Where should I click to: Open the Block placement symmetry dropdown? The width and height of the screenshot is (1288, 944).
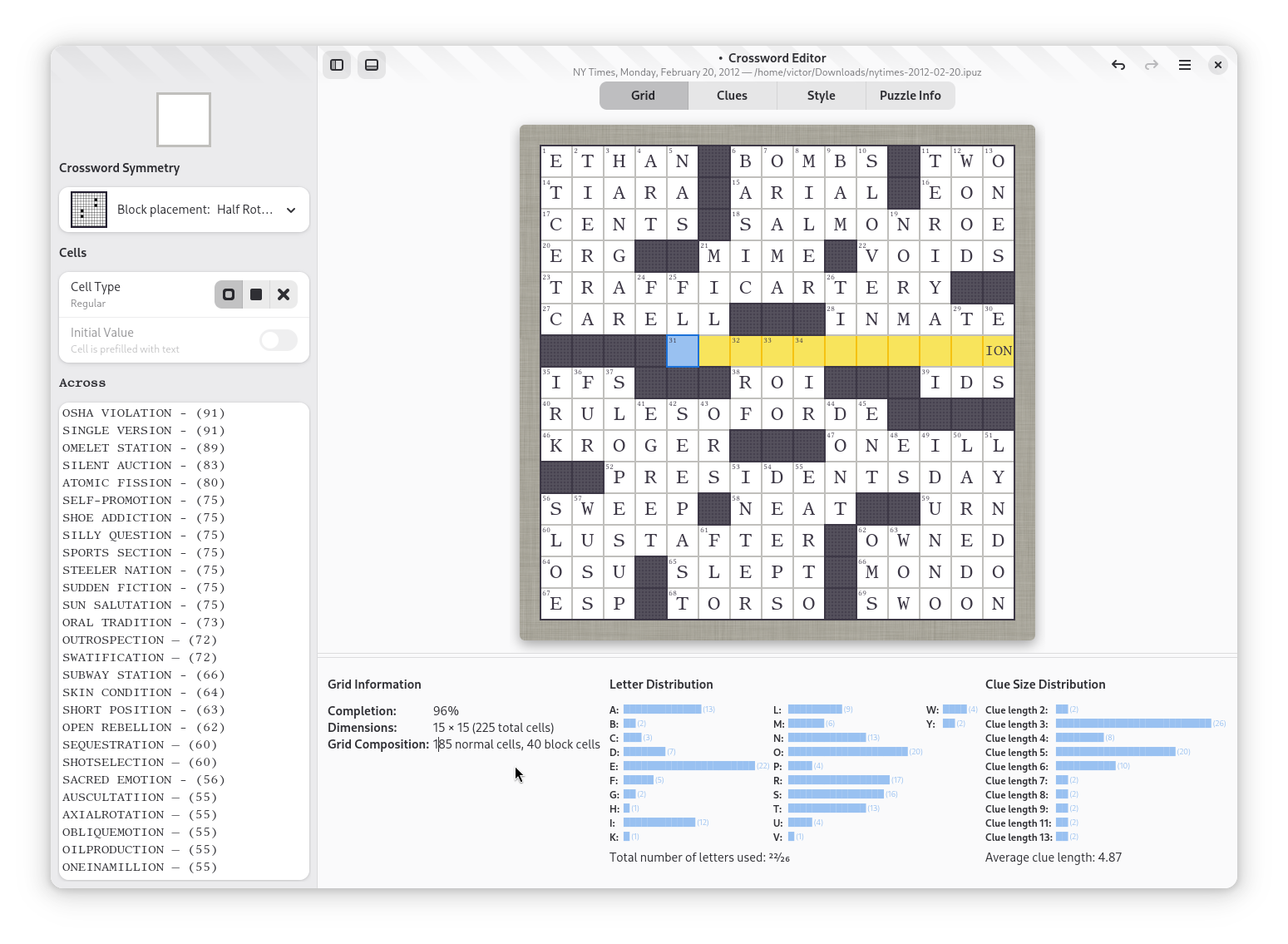click(x=184, y=210)
